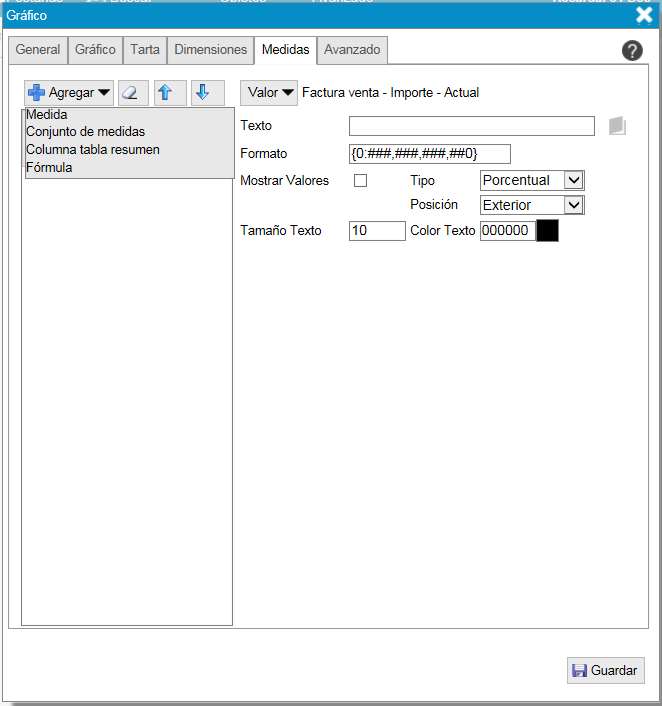Screen dimensions: 662x706
Task: Move measure down with the down arrow
Action: click(203, 93)
